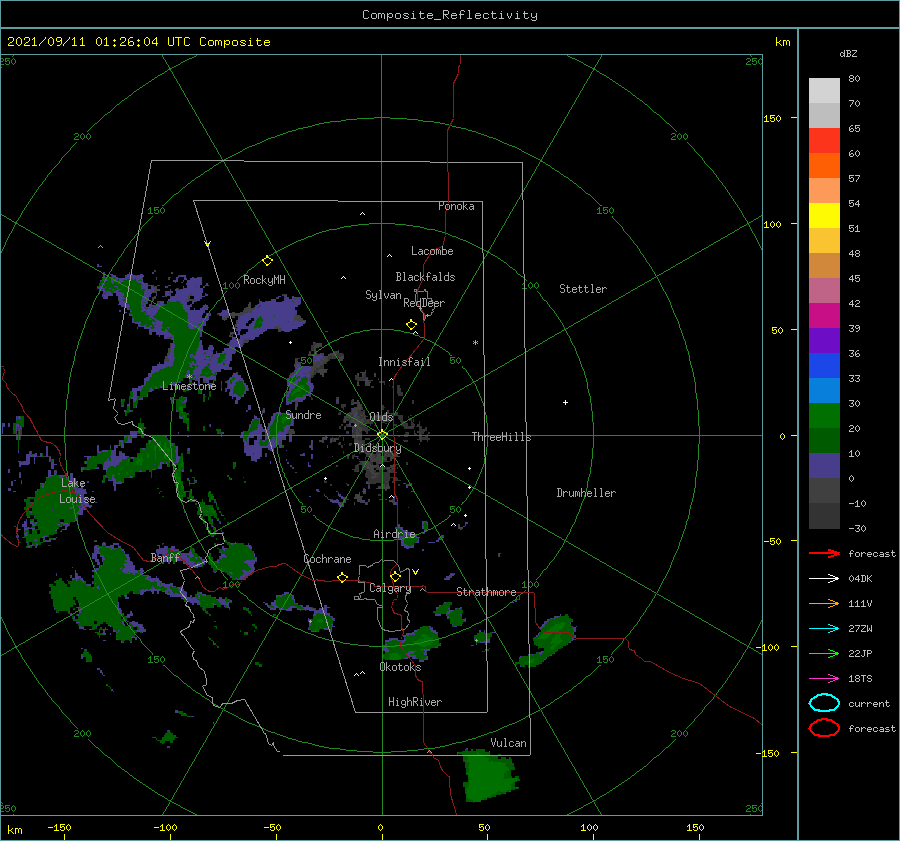Click the 'dBZ' legend heading

pos(848,54)
